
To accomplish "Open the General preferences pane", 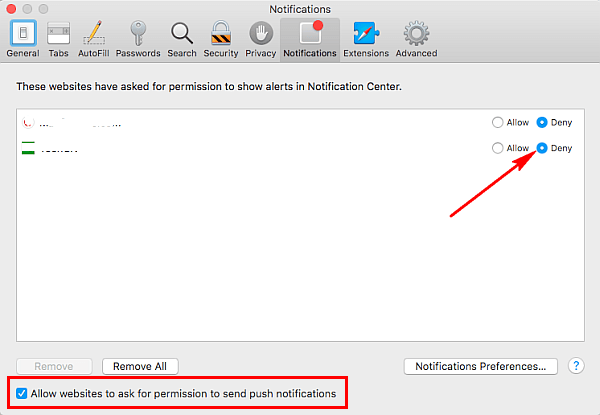I will (x=23, y=39).
